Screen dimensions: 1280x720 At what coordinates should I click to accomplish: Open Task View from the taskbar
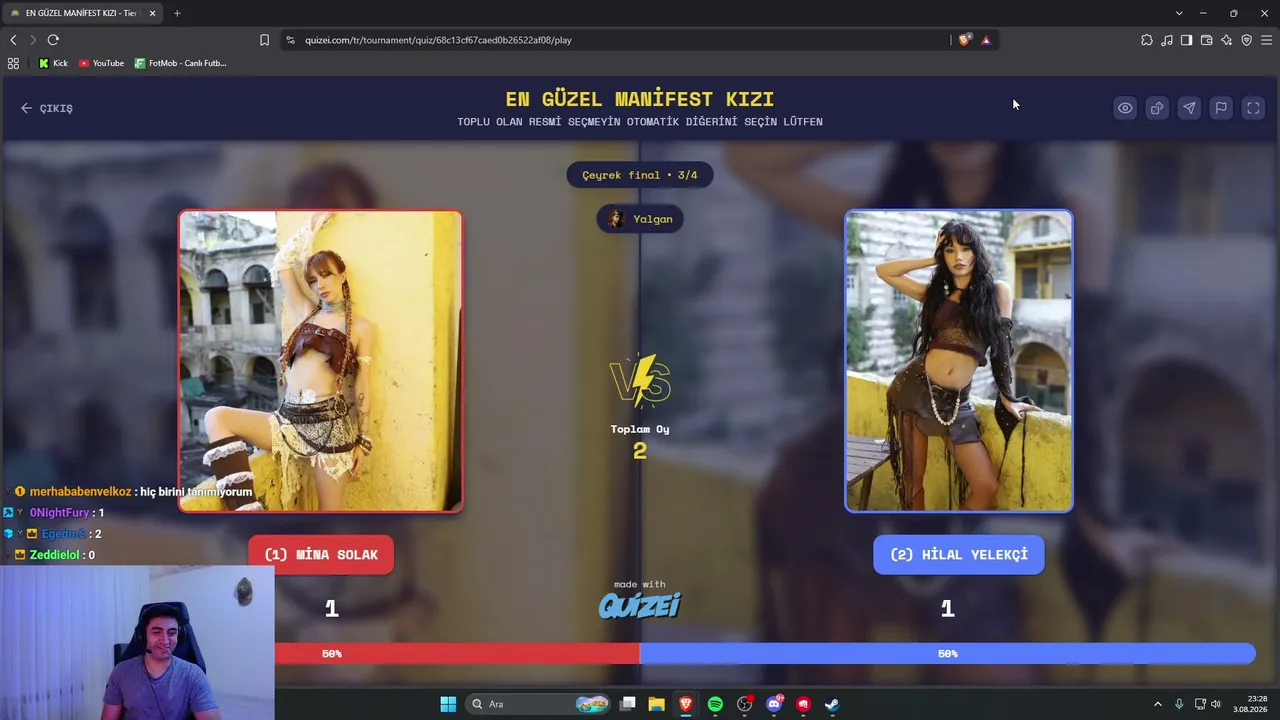coord(628,704)
